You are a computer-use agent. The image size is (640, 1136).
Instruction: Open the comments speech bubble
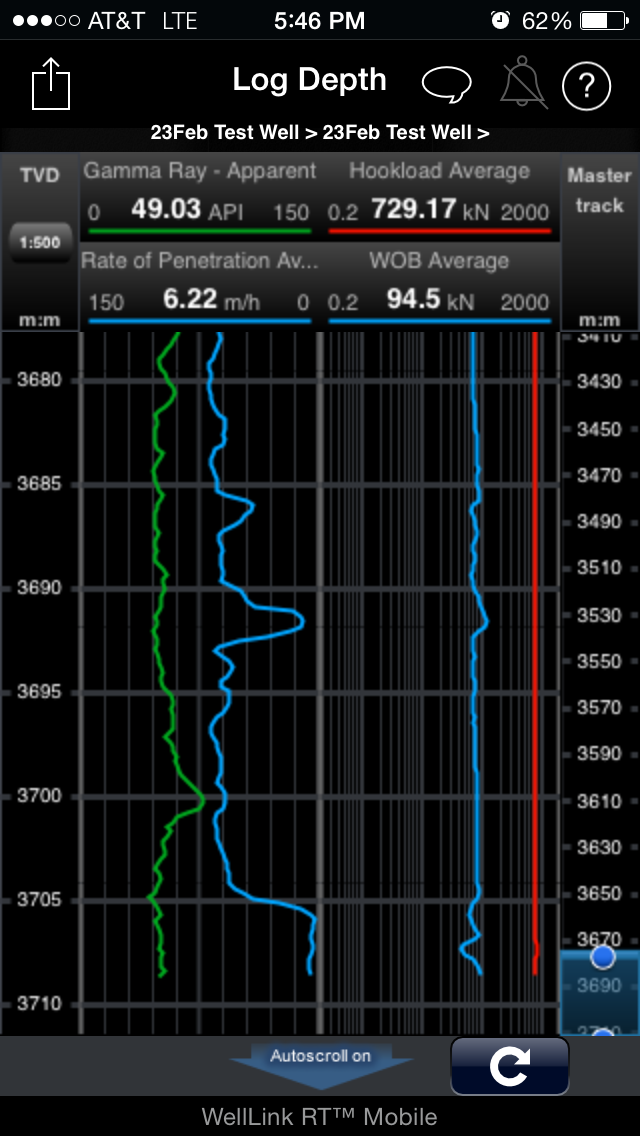446,85
